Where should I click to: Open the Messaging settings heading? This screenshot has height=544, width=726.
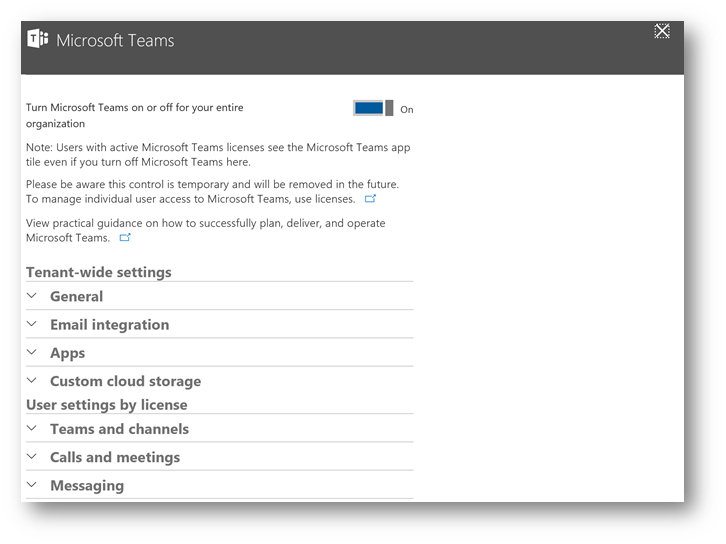tap(87, 486)
